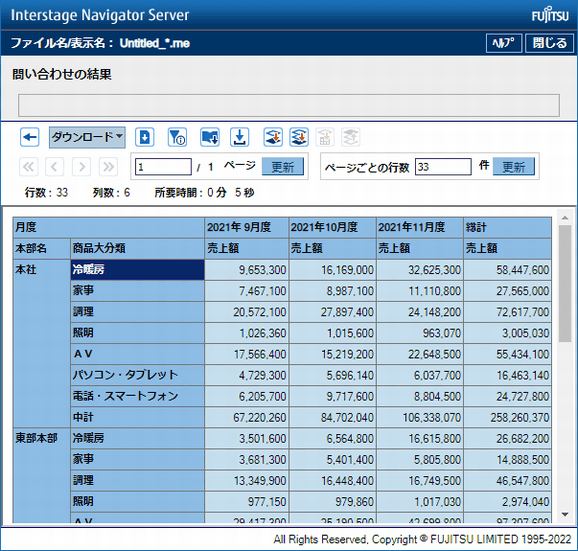
Task: Click the 電話・スマートフォン row label
Action: (x=137, y=396)
